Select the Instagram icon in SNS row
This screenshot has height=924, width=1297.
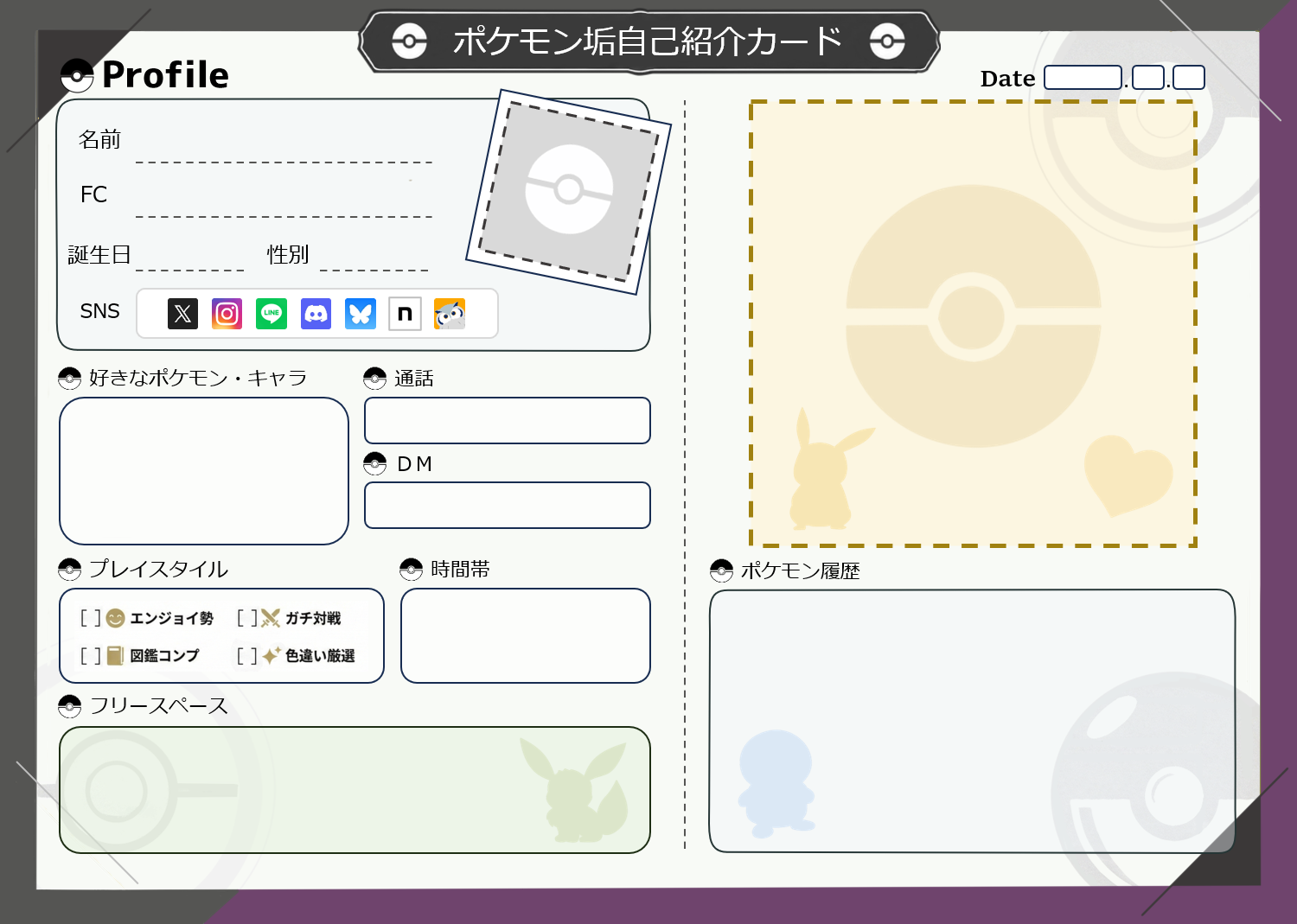coord(227,314)
